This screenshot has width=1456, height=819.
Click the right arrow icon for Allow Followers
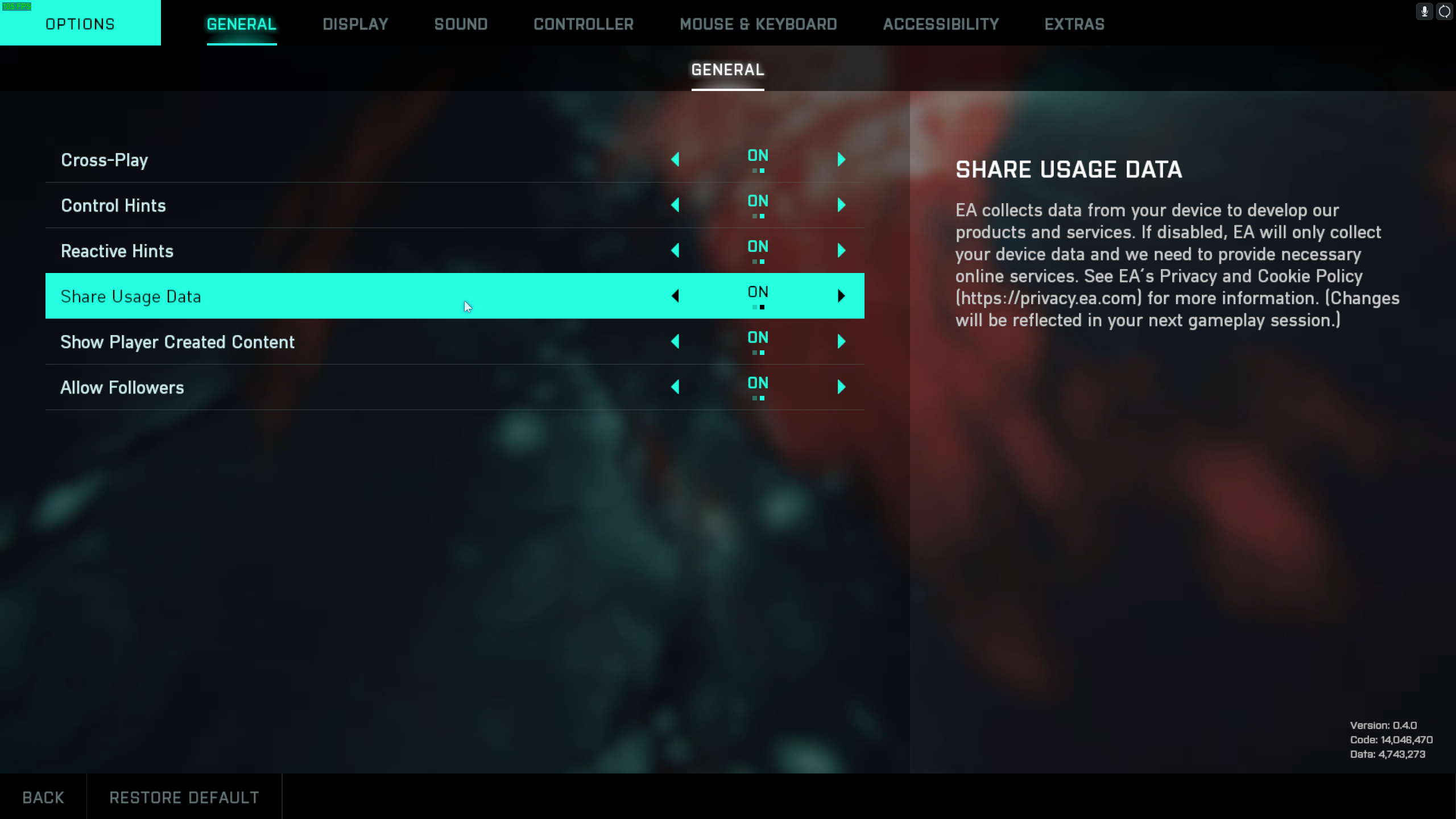841,387
